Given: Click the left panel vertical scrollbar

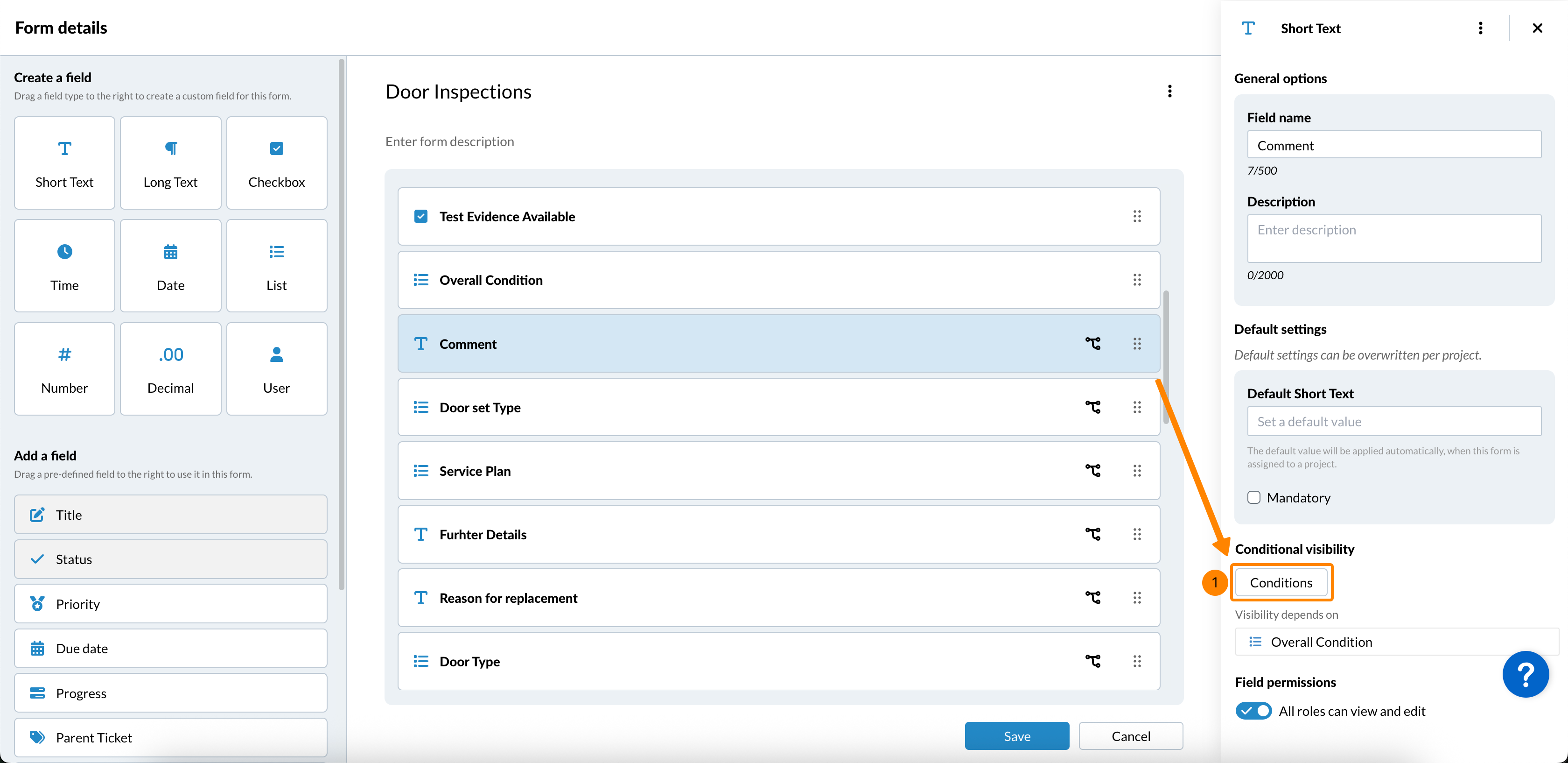Looking at the screenshot, I should 342,323.
